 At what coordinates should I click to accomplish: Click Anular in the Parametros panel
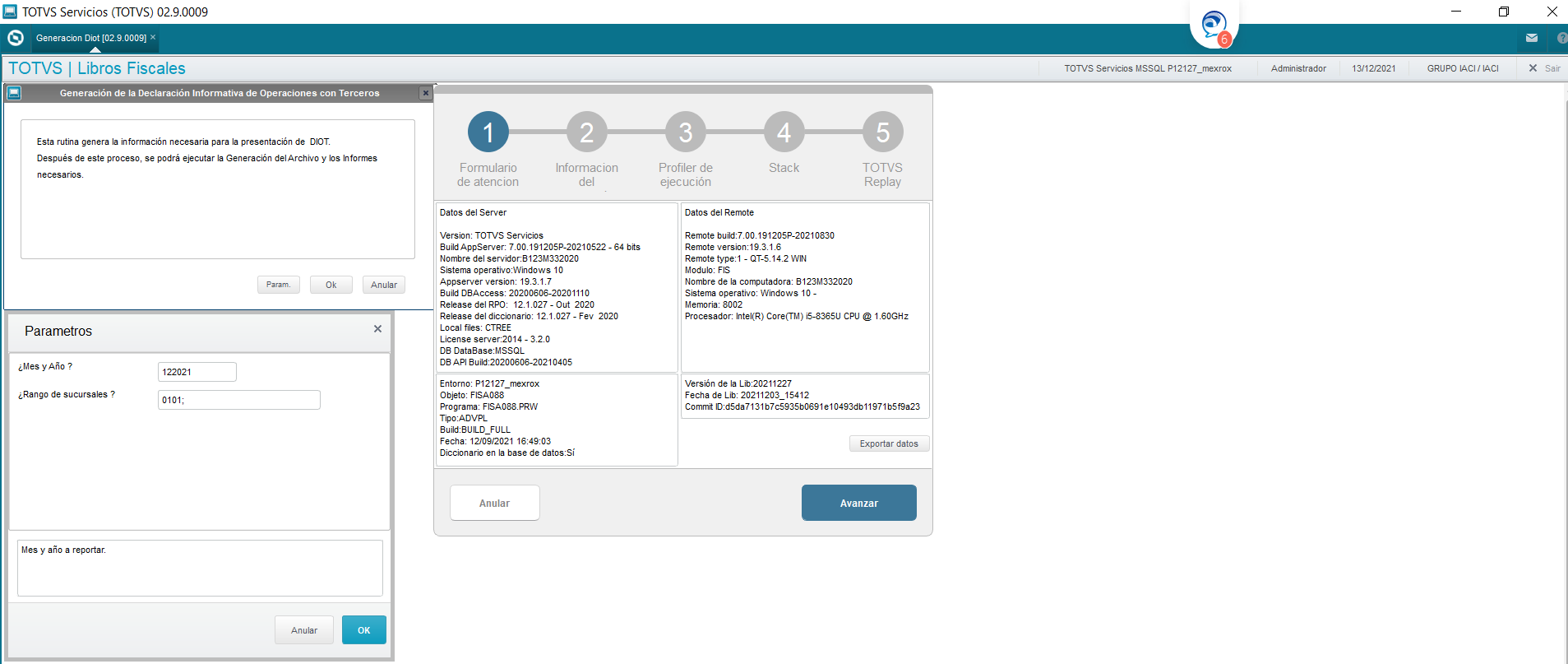coord(304,630)
